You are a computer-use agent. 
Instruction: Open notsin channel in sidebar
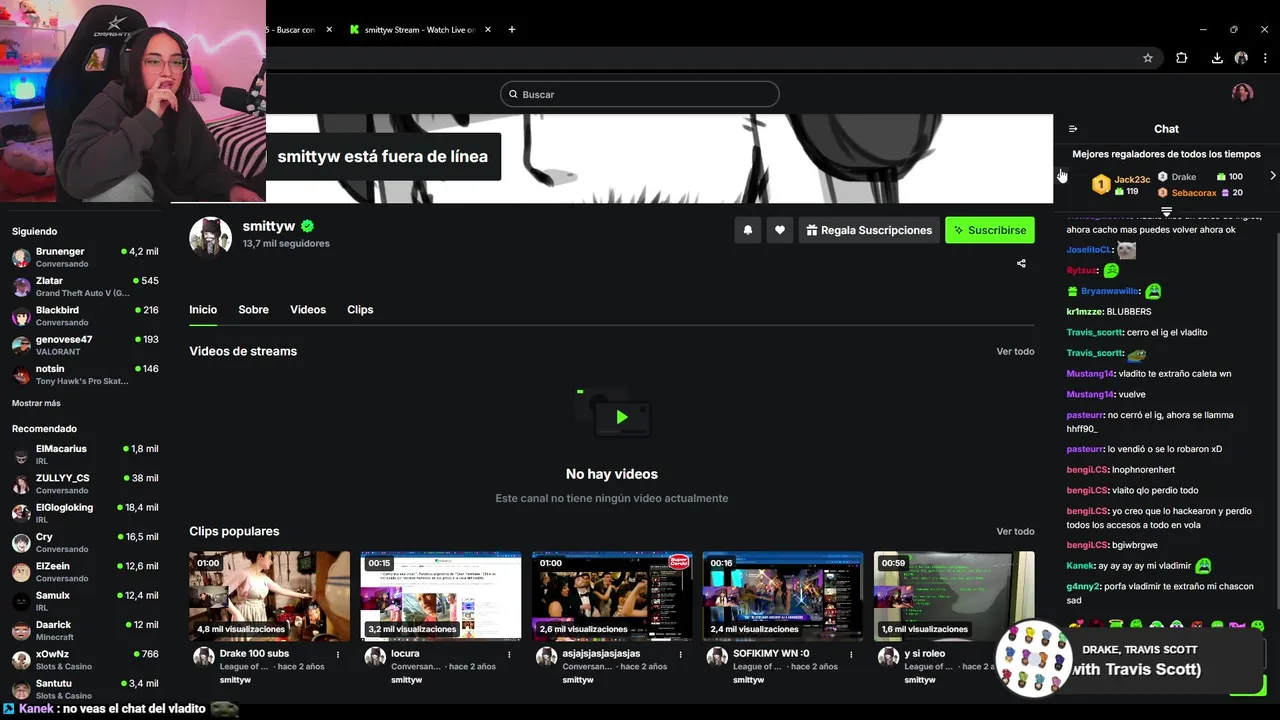(85, 375)
